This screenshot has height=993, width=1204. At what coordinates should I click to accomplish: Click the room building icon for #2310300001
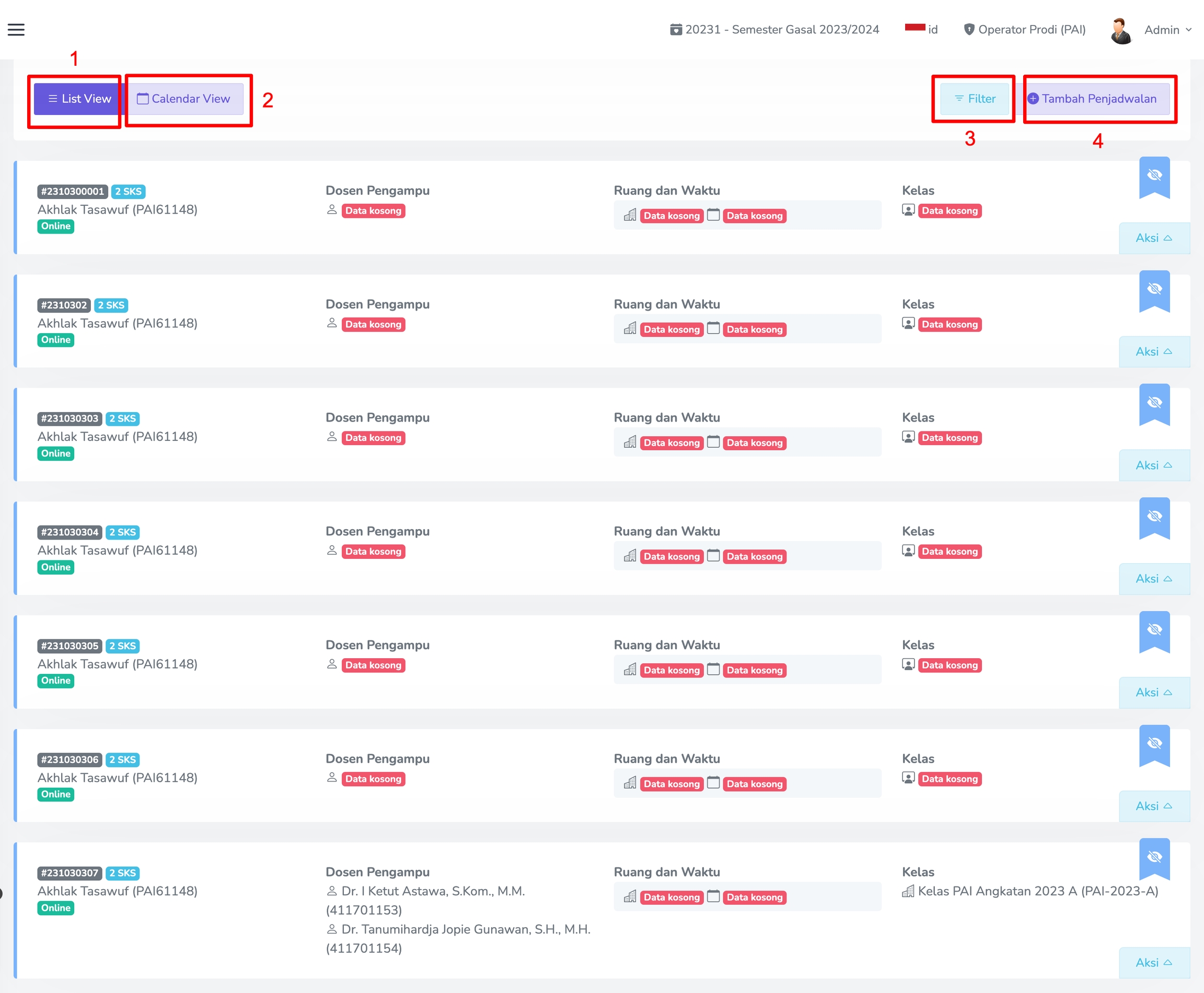[630, 215]
